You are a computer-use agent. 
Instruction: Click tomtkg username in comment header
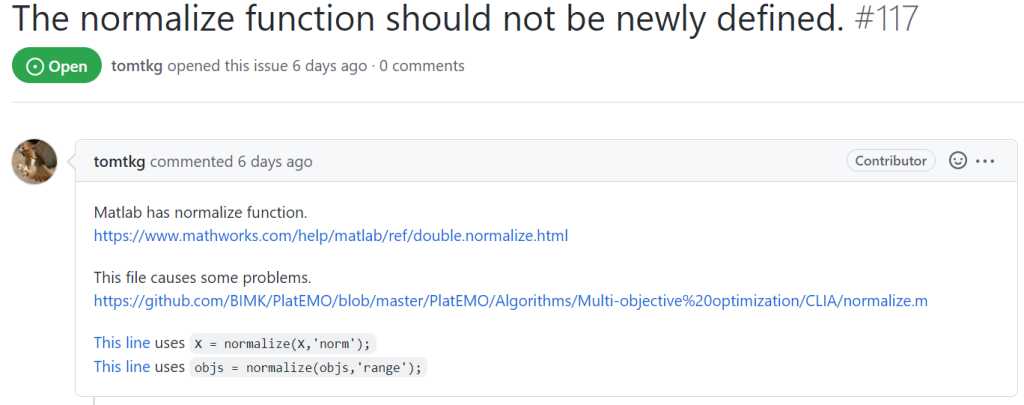[x=120, y=161]
